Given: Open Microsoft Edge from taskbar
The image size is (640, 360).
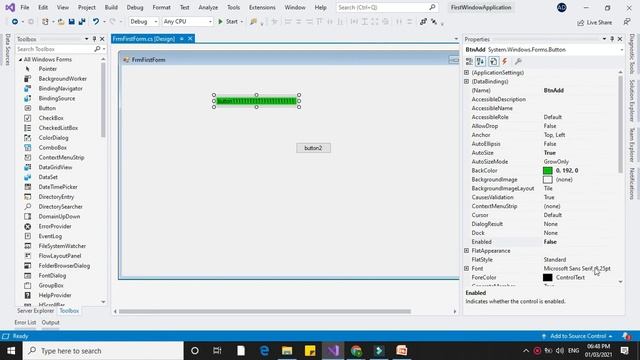Looking at the screenshot, I should 264,351.
